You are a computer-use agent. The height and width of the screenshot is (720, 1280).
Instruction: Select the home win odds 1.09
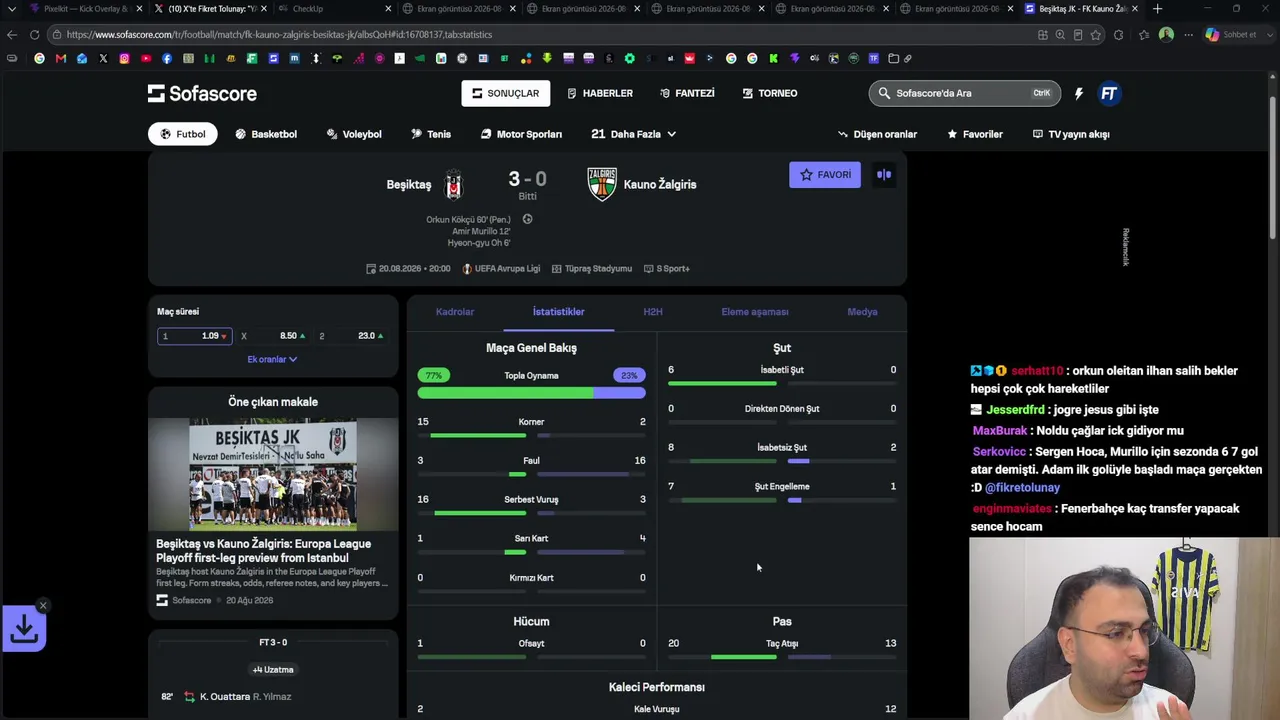click(x=195, y=336)
